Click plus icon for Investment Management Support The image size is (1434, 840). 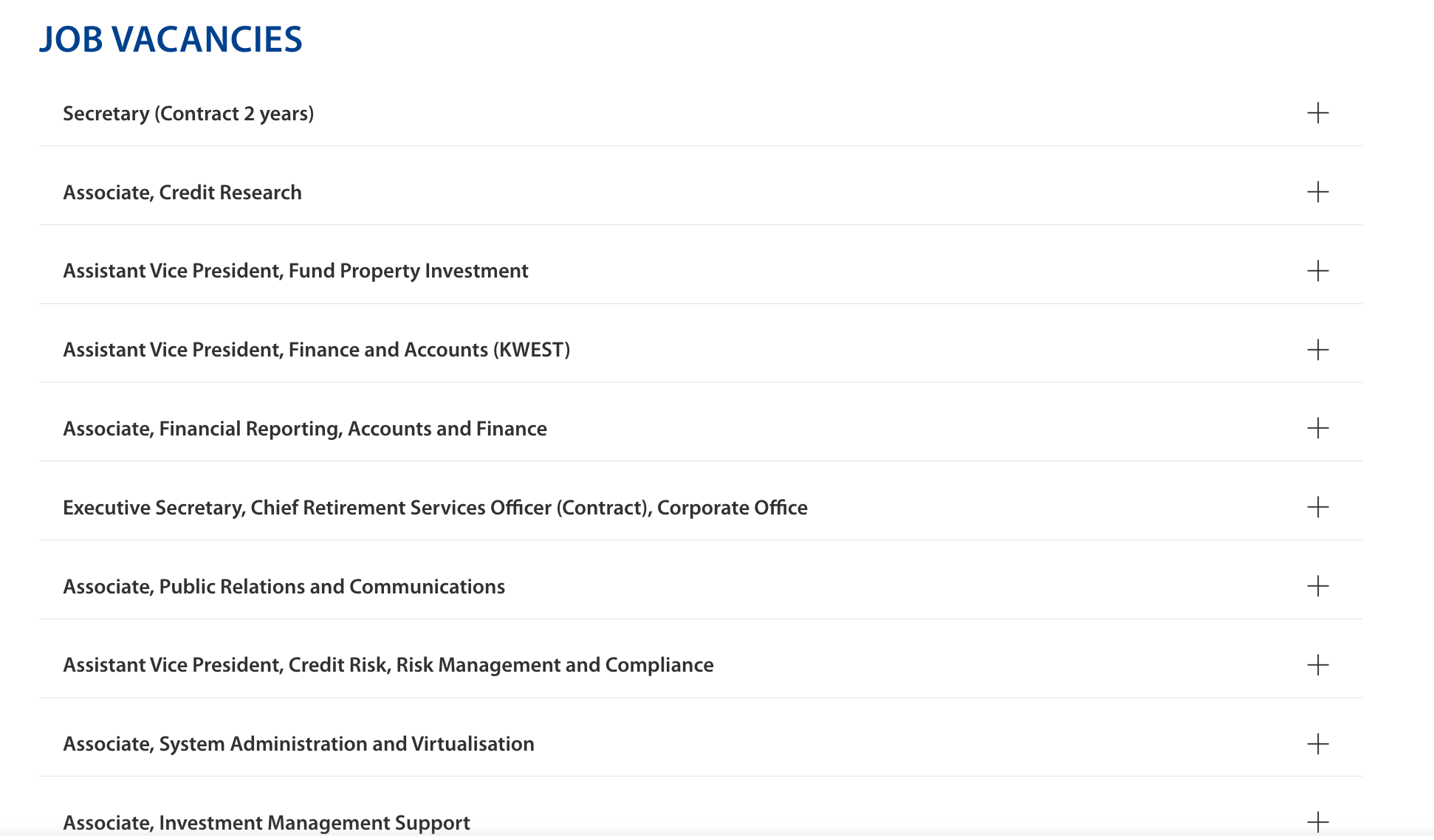(1317, 822)
